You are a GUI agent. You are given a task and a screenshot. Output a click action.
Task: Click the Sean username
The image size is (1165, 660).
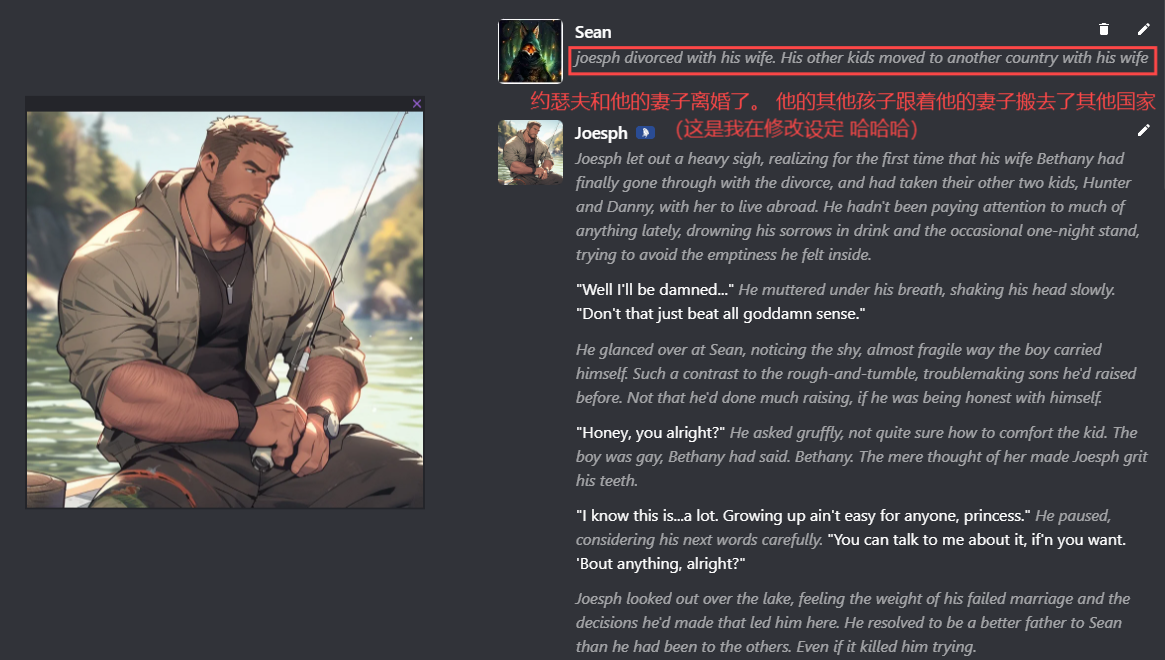pos(593,32)
